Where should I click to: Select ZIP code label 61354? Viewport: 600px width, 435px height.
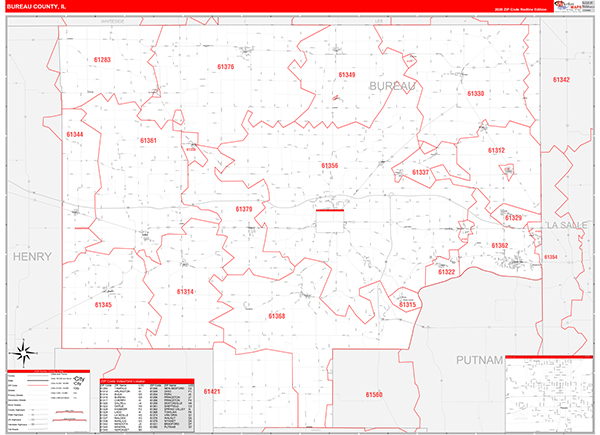click(x=551, y=257)
